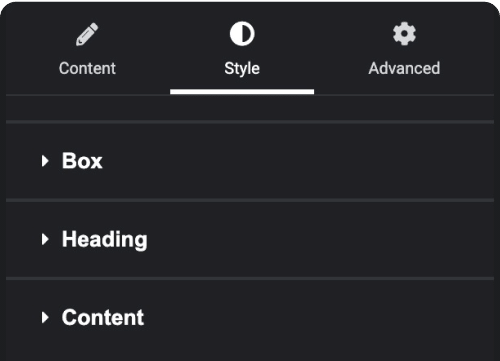The width and height of the screenshot is (500, 361).
Task: Expand Box section via its triangle arrow
Action: [45, 161]
